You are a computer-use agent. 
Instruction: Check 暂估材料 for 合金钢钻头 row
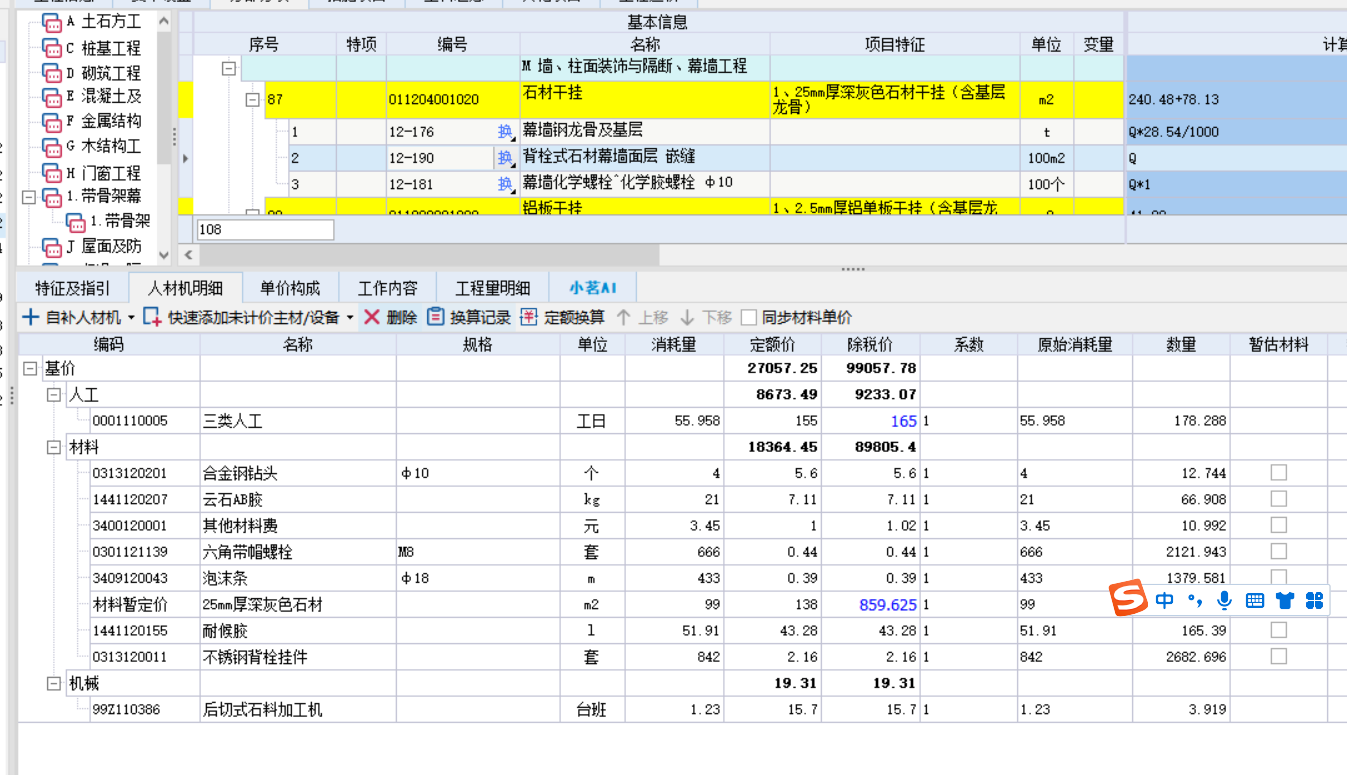(1278, 472)
